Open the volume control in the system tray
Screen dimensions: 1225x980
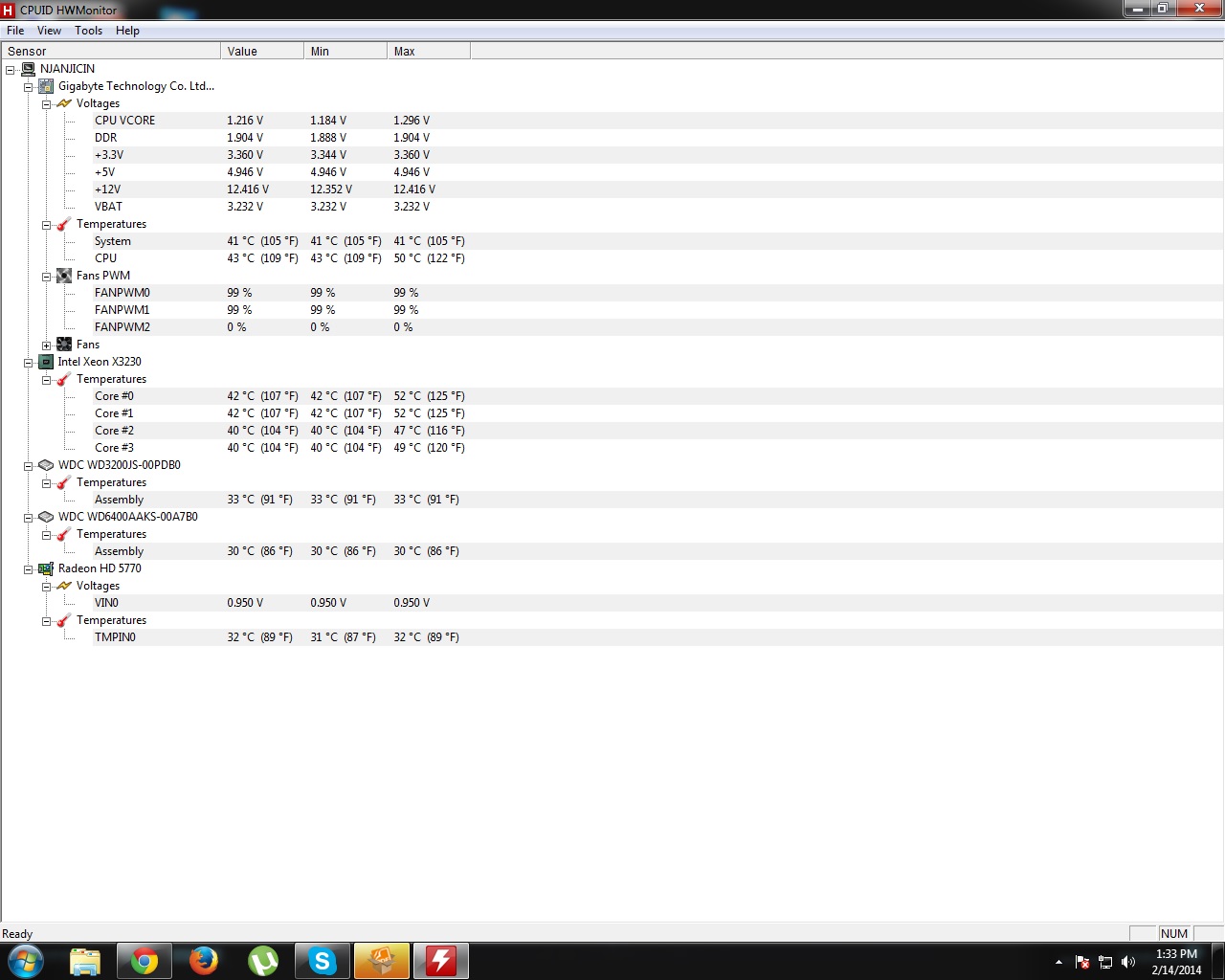1128,962
